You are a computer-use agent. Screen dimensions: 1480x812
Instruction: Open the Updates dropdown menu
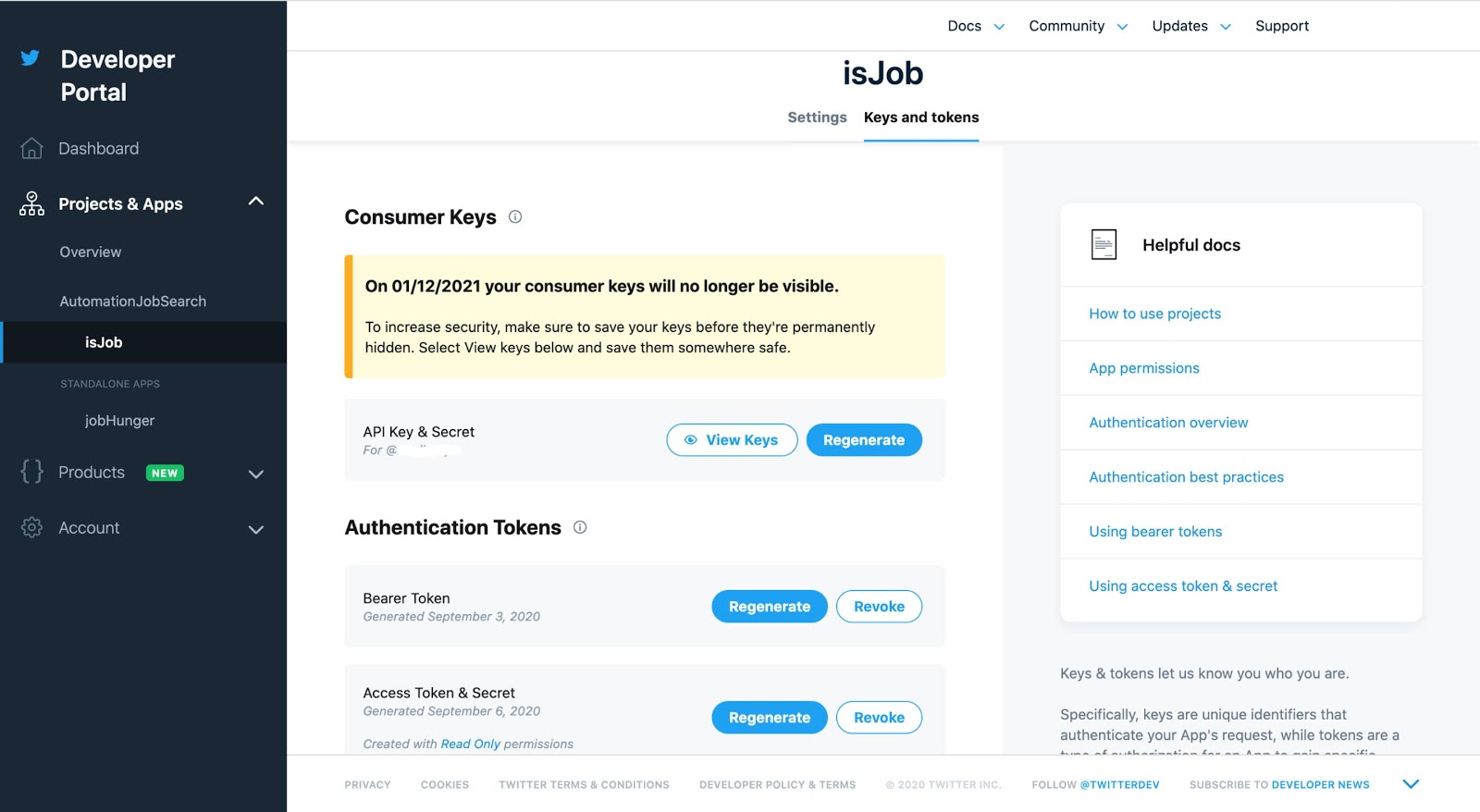coord(1191,26)
